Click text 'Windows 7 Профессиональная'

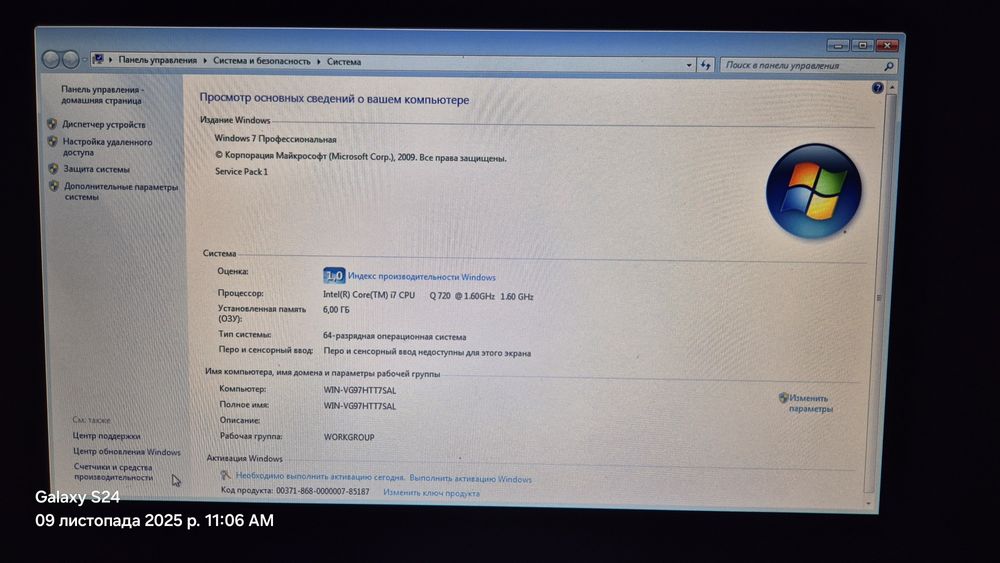(275, 138)
